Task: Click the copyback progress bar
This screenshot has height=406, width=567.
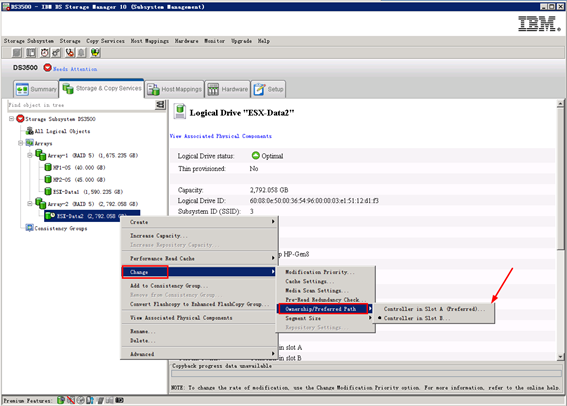Action: click(367, 374)
